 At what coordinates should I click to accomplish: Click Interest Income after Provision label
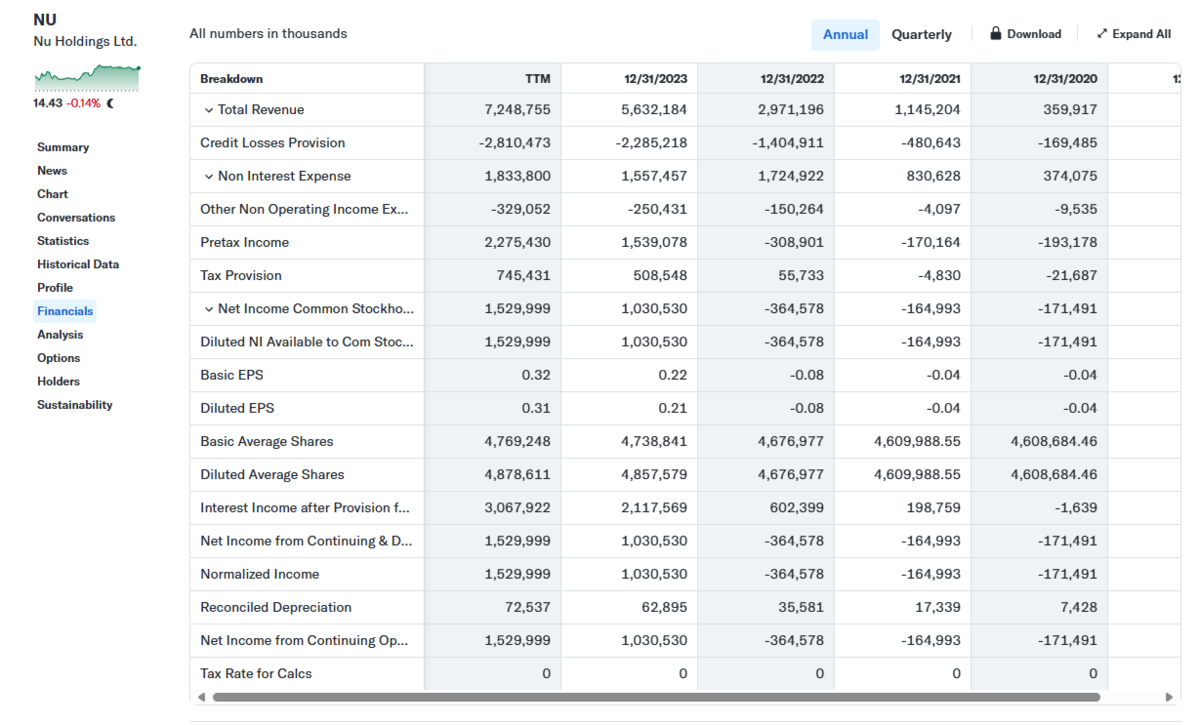[304, 507]
